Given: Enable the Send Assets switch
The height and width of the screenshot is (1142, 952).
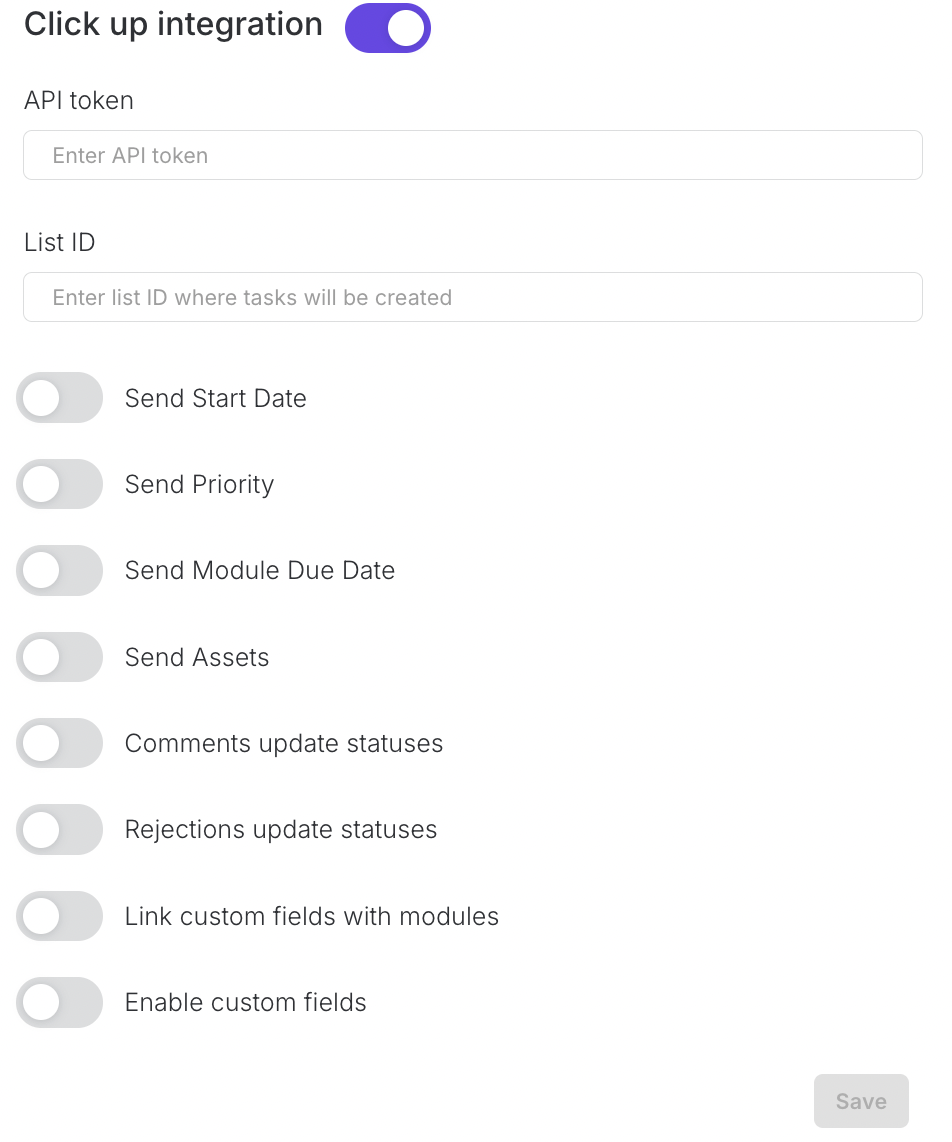Looking at the screenshot, I should click(60, 657).
